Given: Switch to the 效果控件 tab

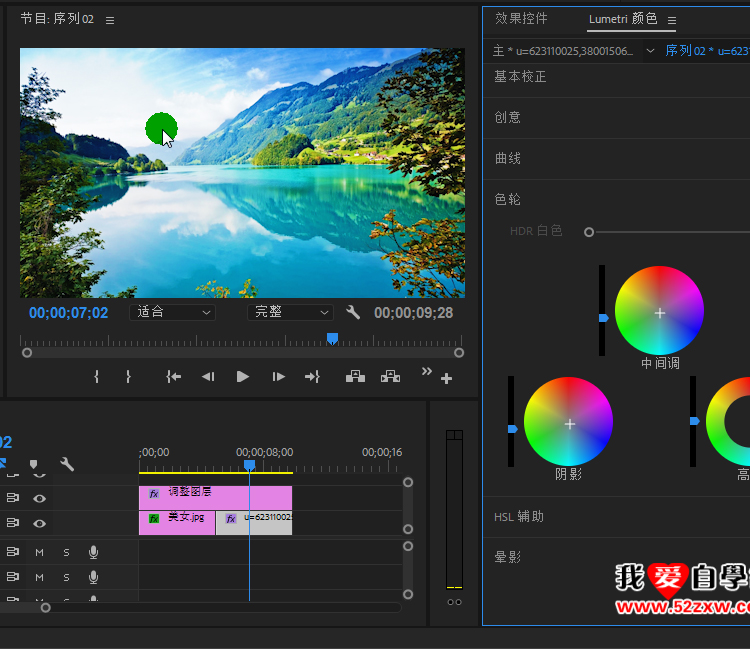Looking at the screenshot, I should click(x=521, y=19).
